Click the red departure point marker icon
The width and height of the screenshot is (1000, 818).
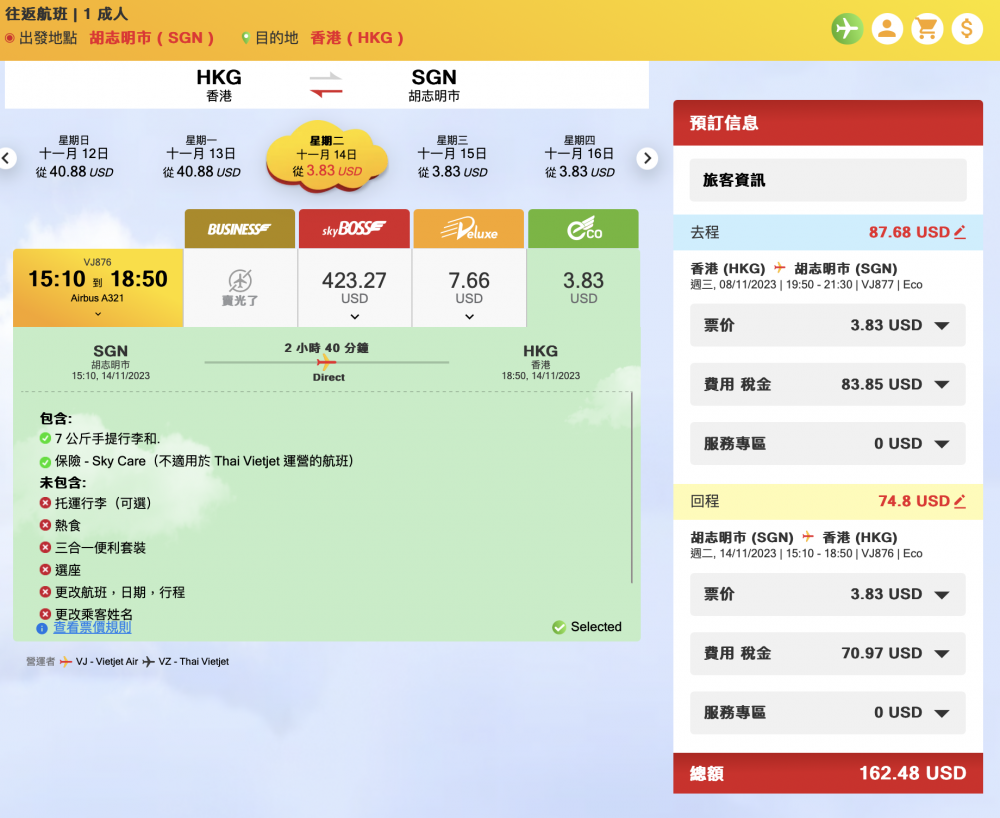click(10, 38)
